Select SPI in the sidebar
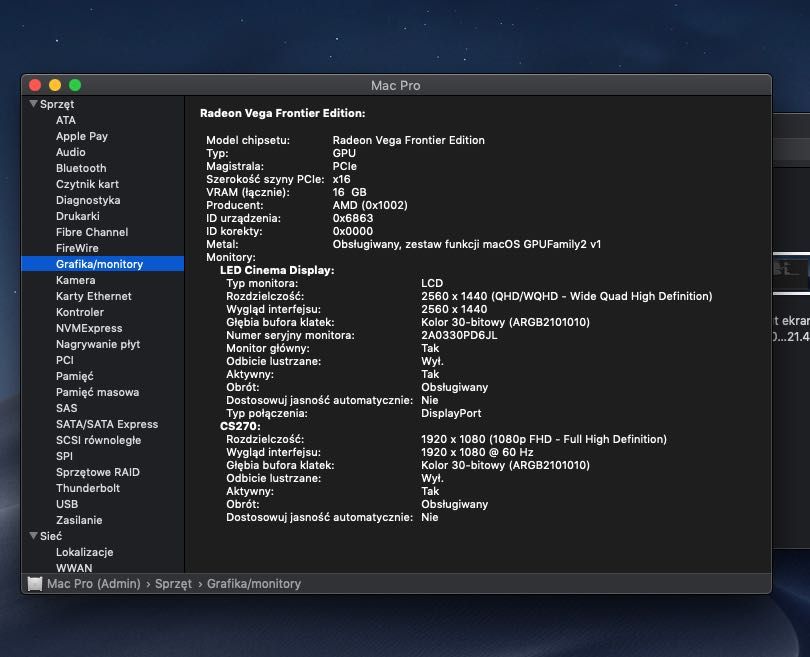This screenshot has height=657, width=810. (64, 456)
